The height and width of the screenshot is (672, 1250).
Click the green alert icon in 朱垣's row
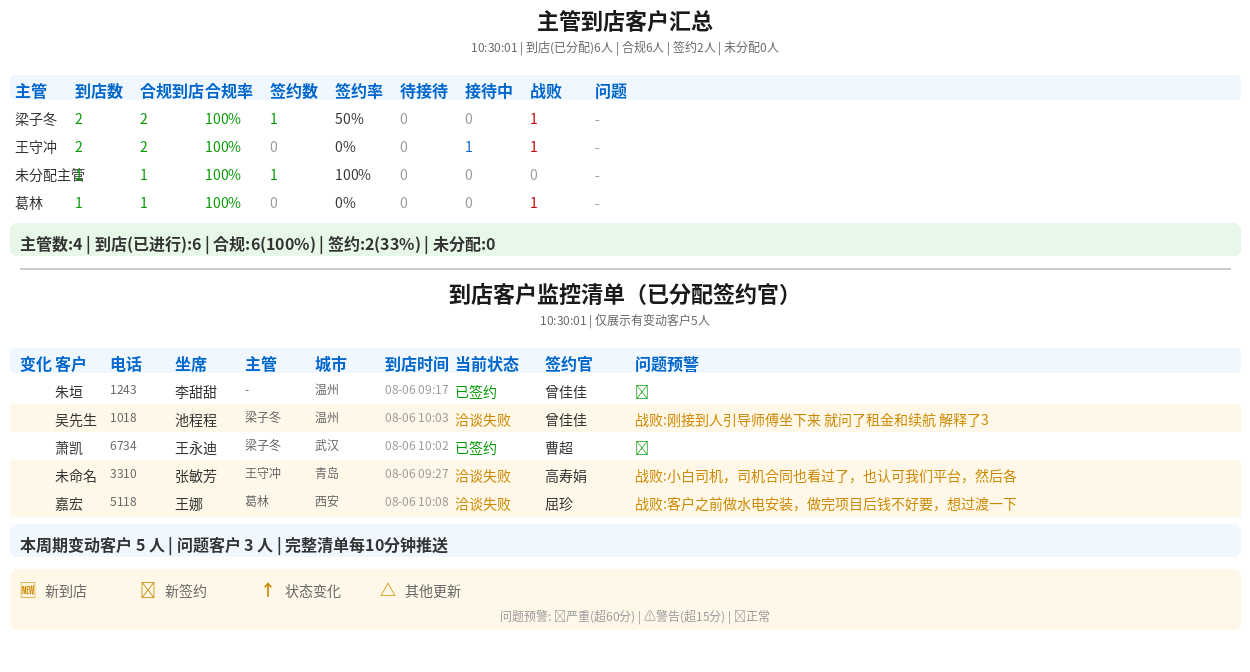point(642,392)
